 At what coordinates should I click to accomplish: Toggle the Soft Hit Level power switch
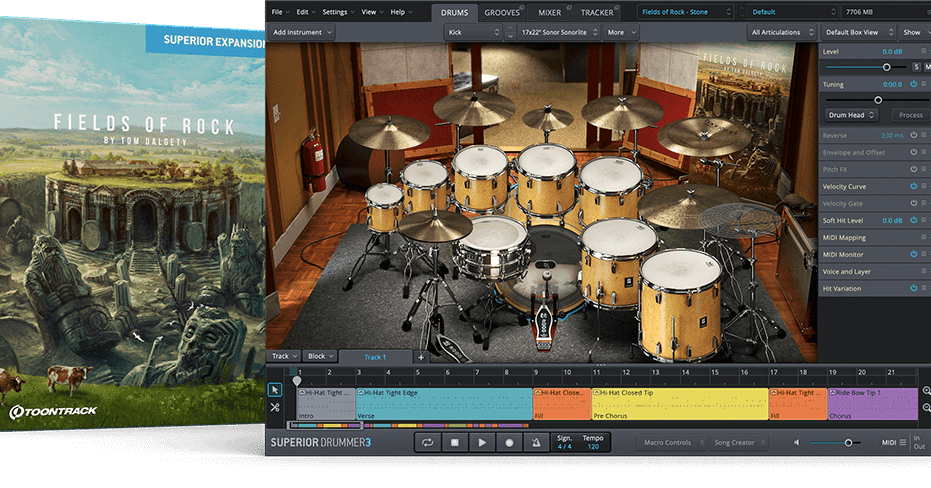pos(914,220)
